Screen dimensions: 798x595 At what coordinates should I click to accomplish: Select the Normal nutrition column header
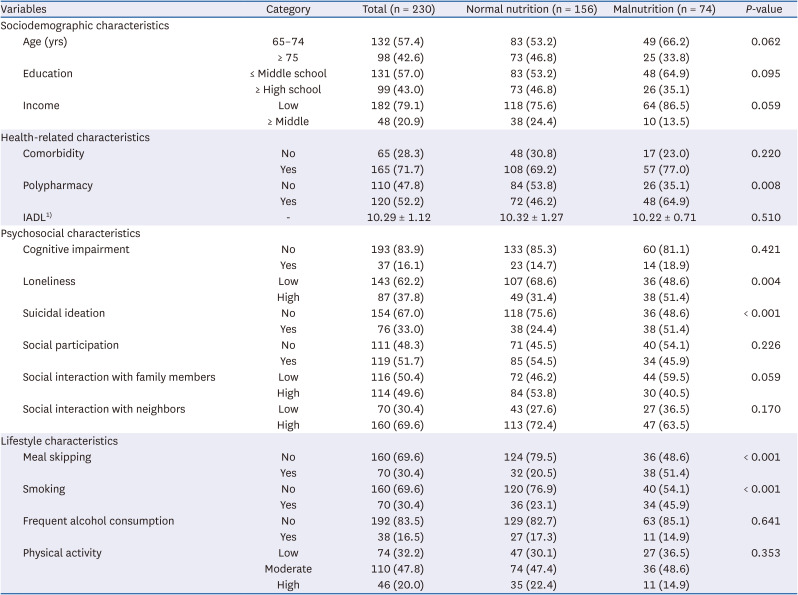[x=528, y=9]
